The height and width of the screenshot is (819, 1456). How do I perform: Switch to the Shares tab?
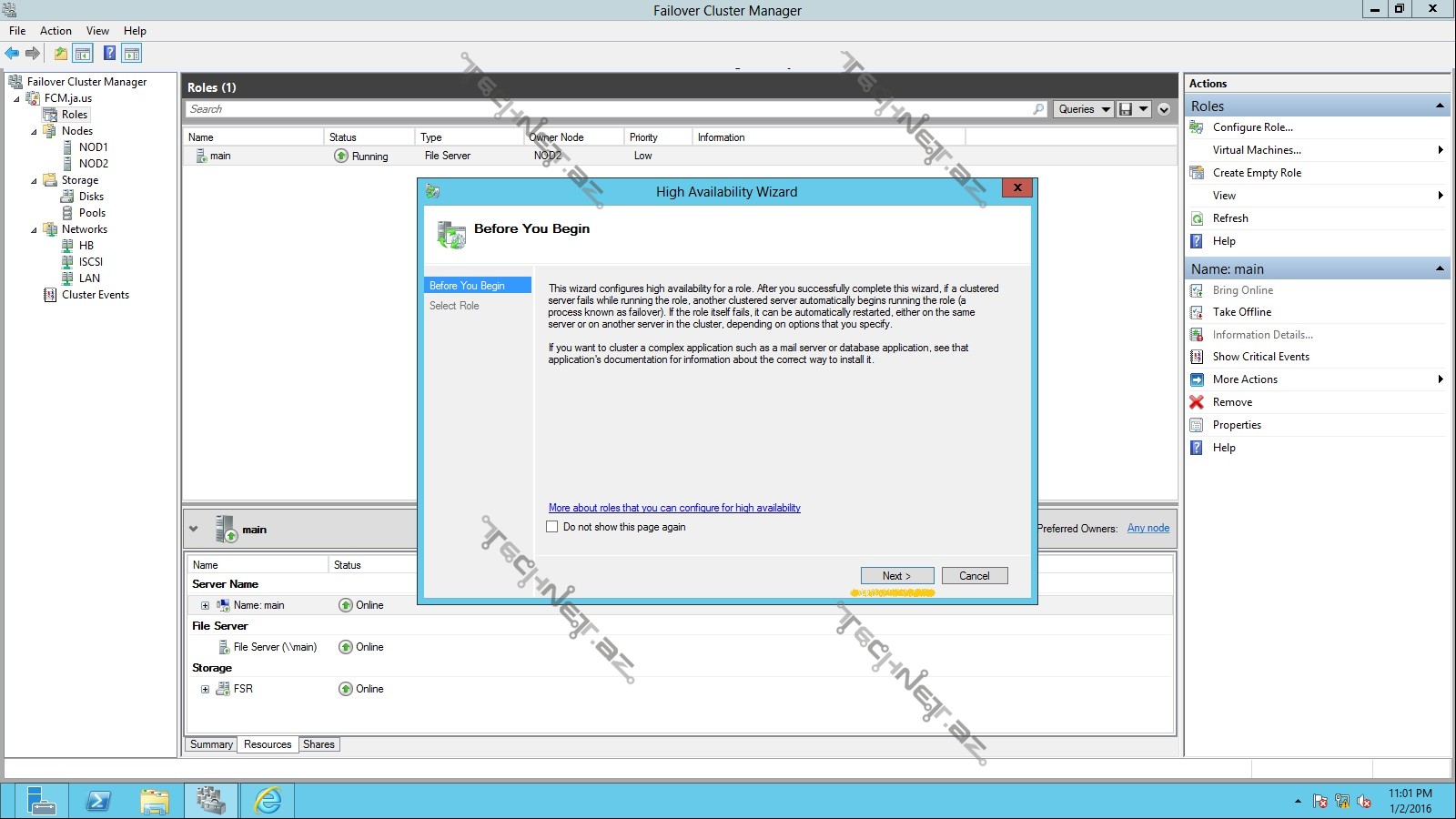(x=318, y=744)
